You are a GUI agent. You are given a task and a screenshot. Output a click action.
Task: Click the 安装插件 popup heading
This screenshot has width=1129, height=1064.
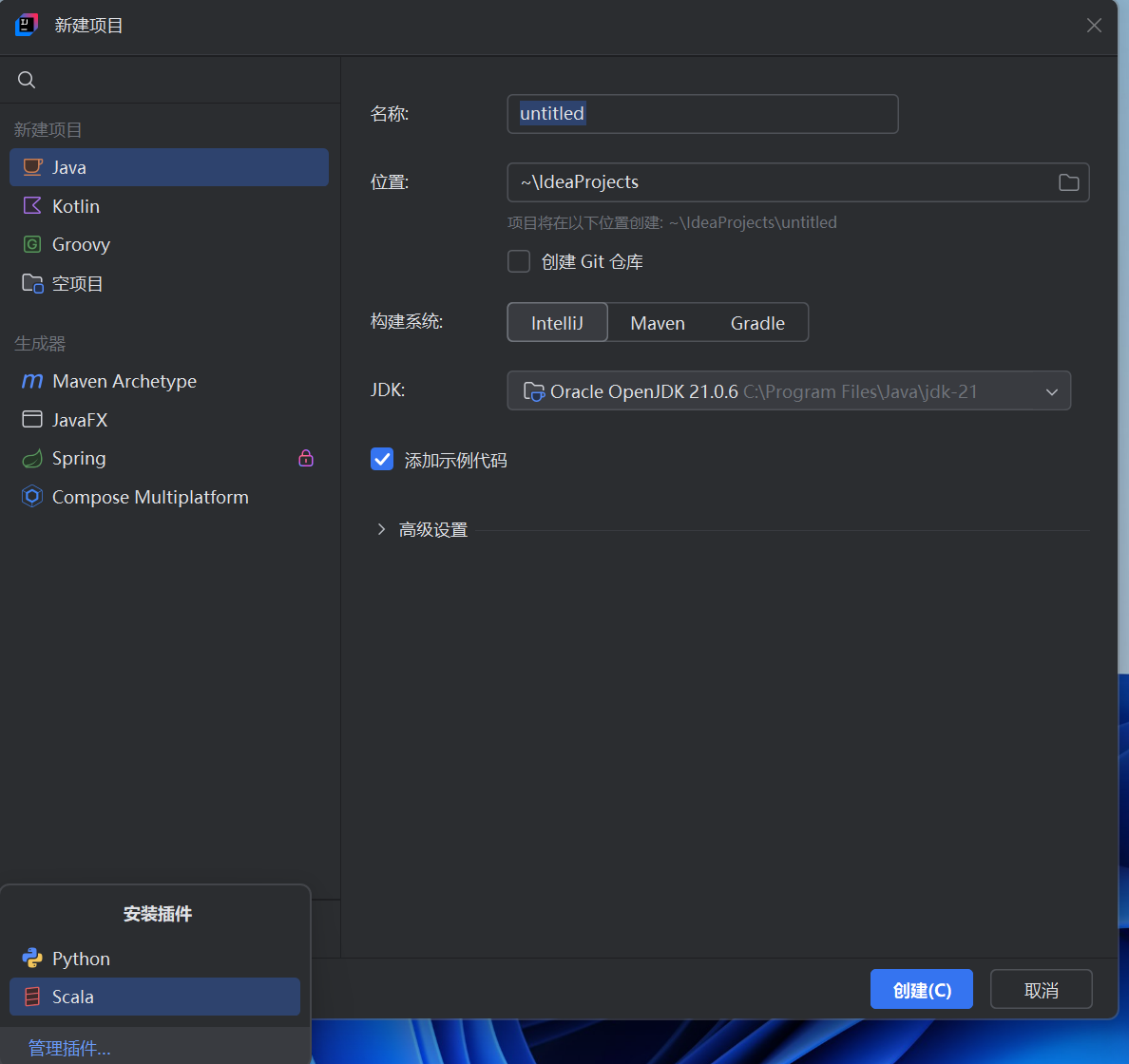pos(158,914)
